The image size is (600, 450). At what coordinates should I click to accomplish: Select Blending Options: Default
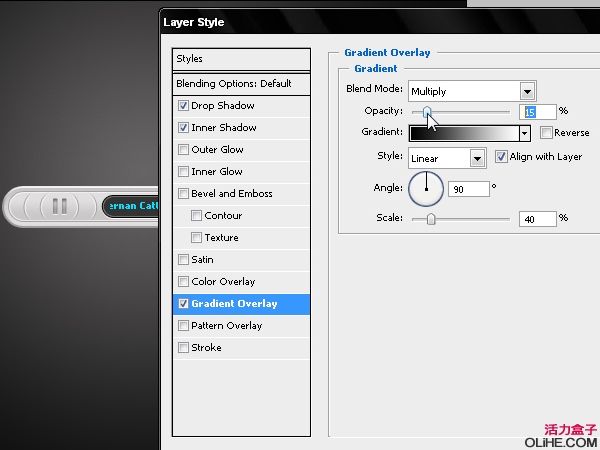(241, 84)
